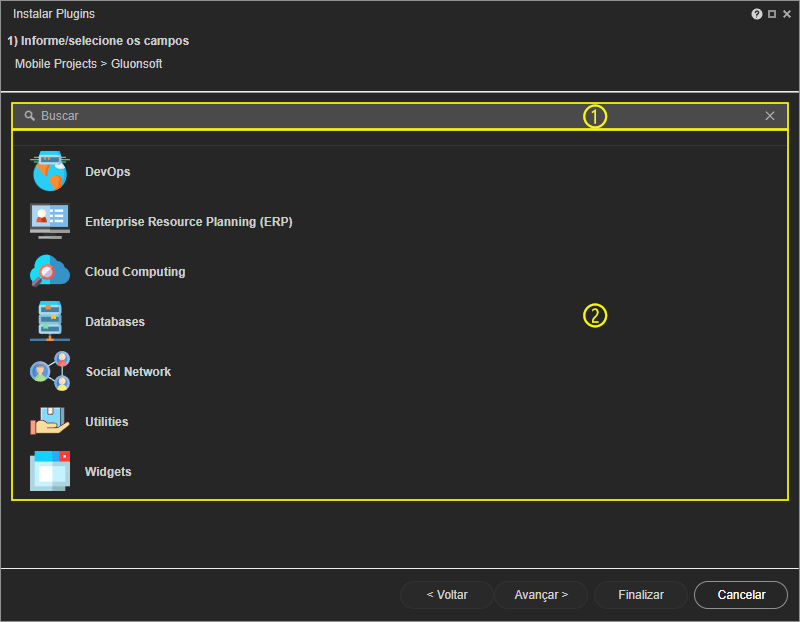Viewport: 800px width, 622px height.
Task: Maximize the Instalar Plugins window
Action: click(772, 14)
